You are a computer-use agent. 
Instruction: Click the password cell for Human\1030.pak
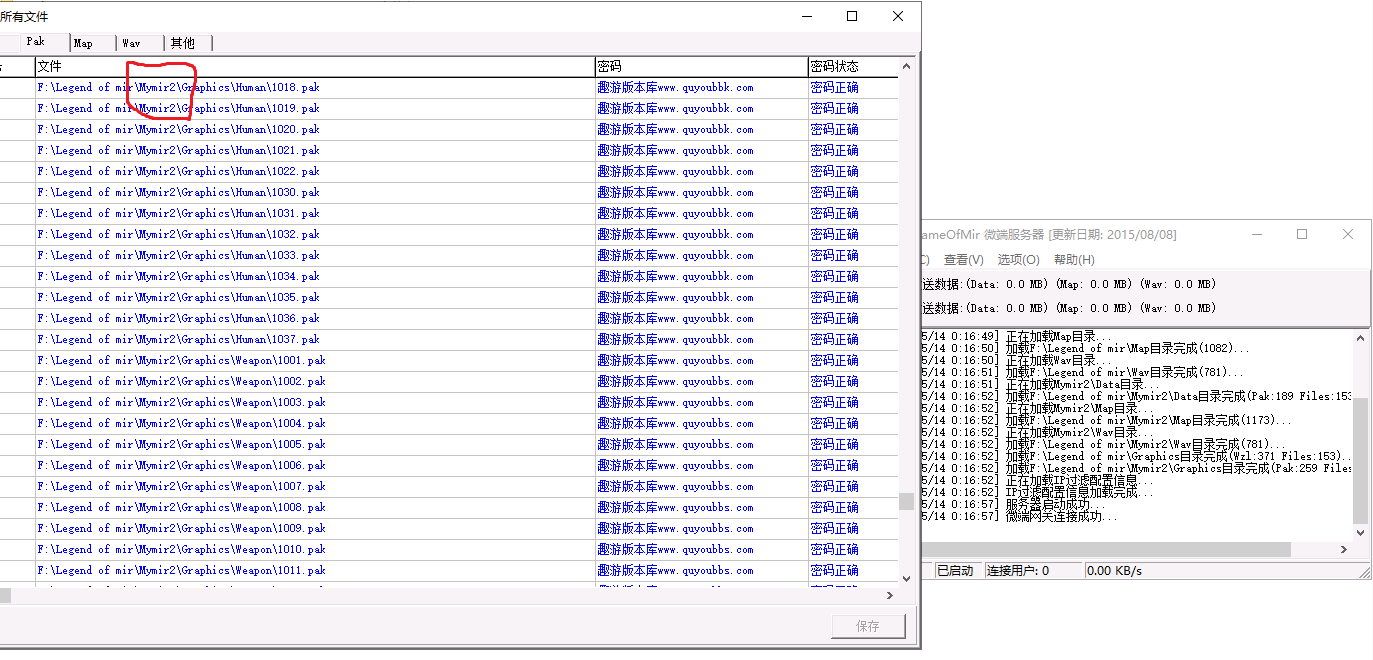(675, 192)
